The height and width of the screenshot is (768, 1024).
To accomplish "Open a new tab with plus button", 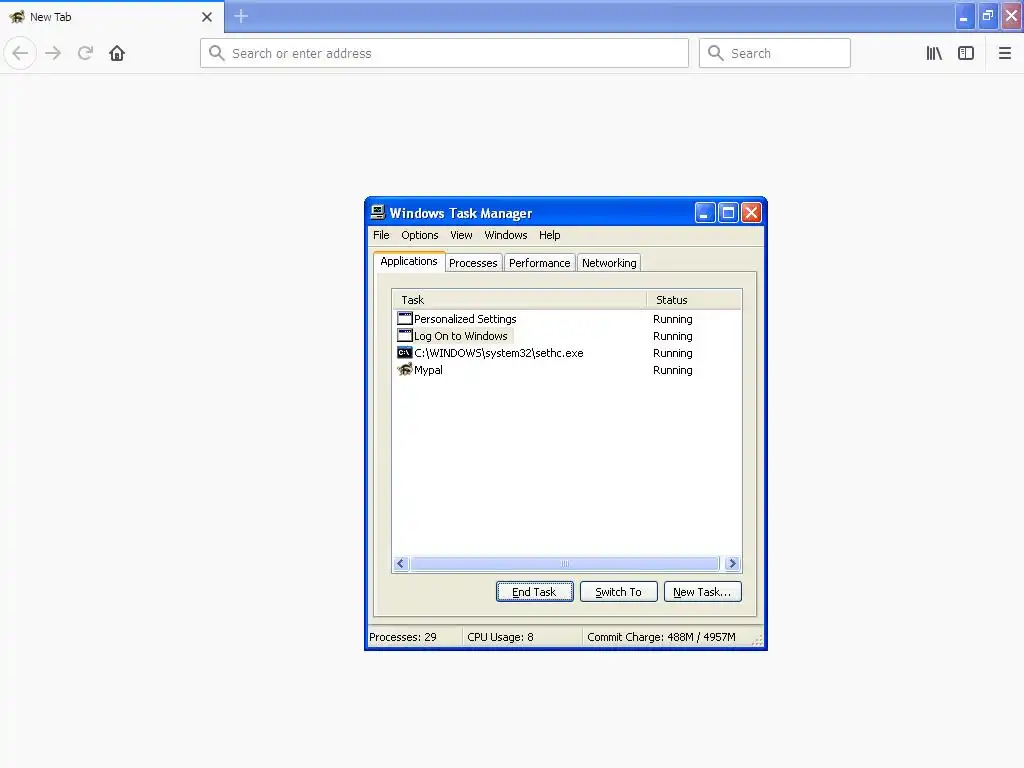I will (241, 16).
